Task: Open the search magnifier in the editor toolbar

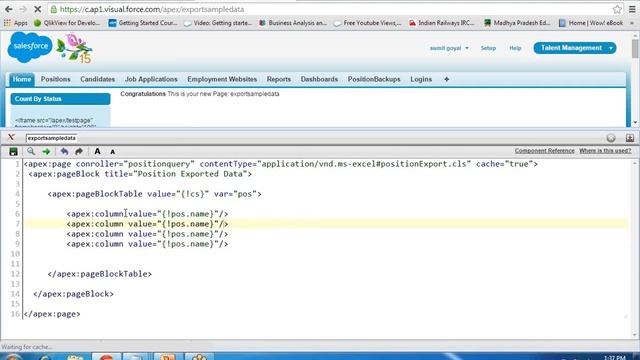Action: coord(31,151)
